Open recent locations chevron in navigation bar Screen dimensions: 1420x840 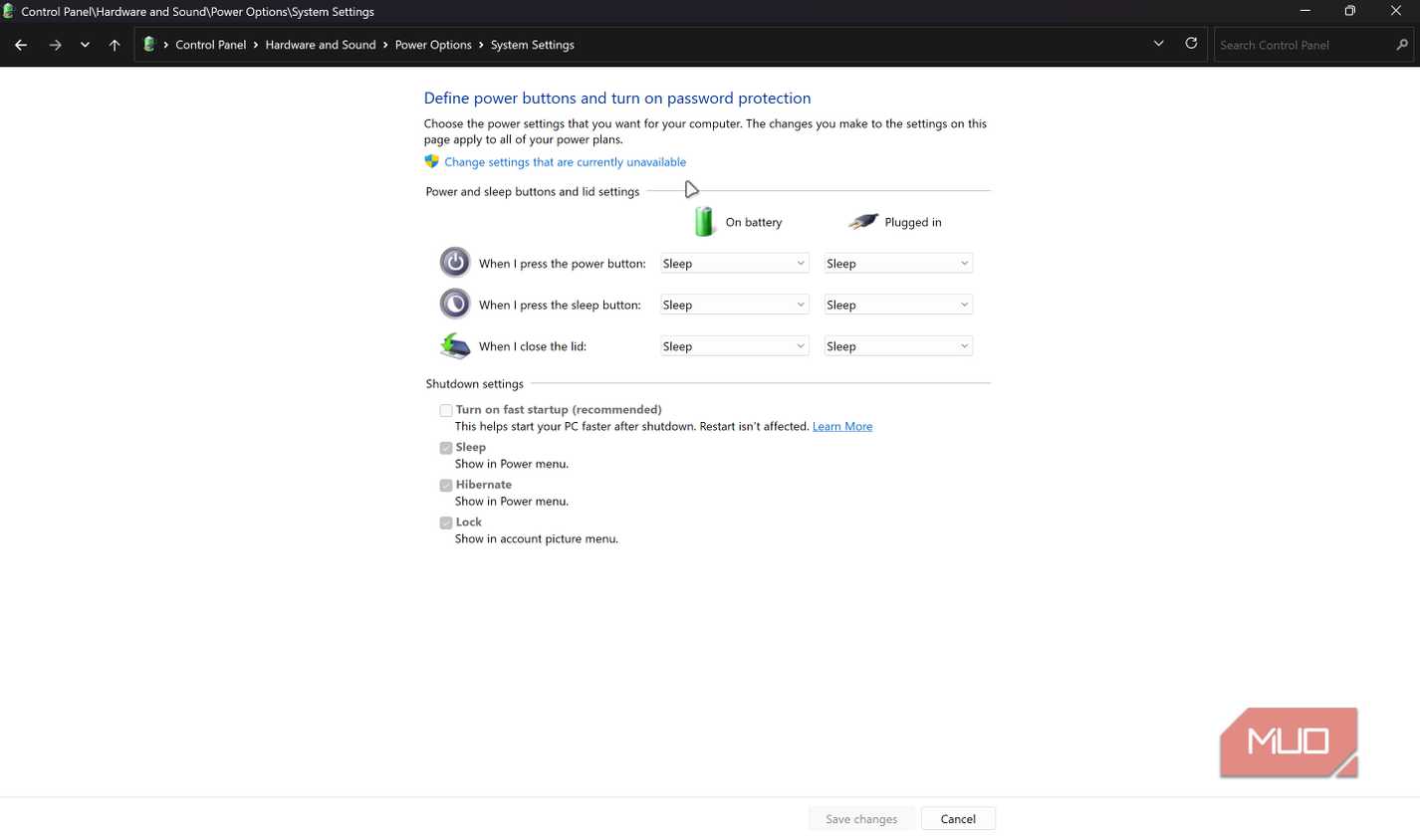click(85, 45)
